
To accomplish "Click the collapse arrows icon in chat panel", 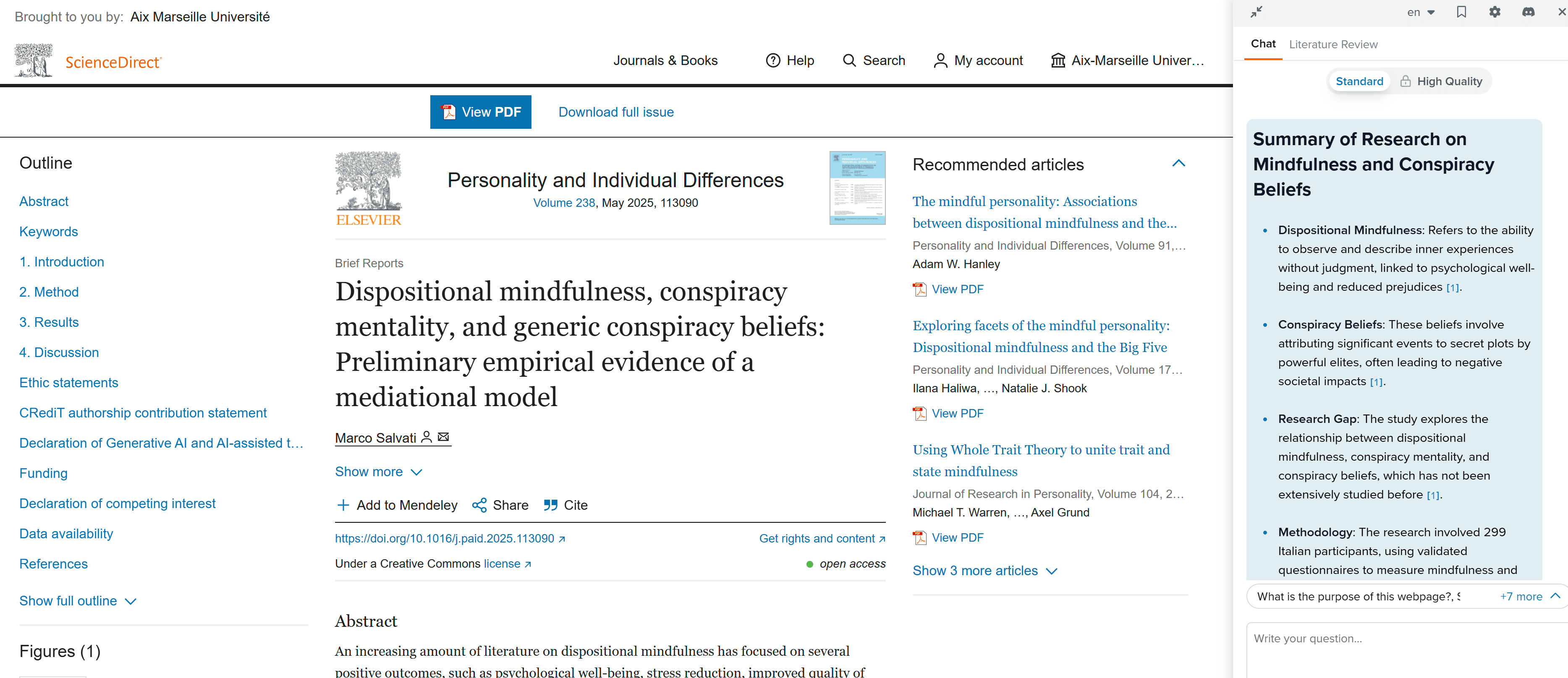I will click(1256, 12).
